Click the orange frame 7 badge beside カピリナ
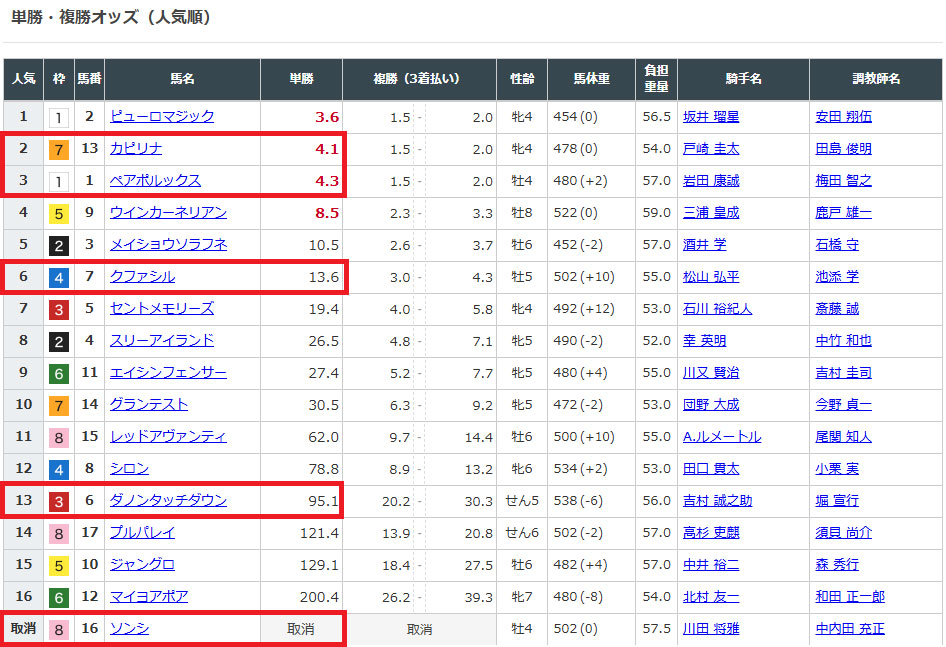Image resolution: width=946 pixels, height=647 pixels. 60,149
